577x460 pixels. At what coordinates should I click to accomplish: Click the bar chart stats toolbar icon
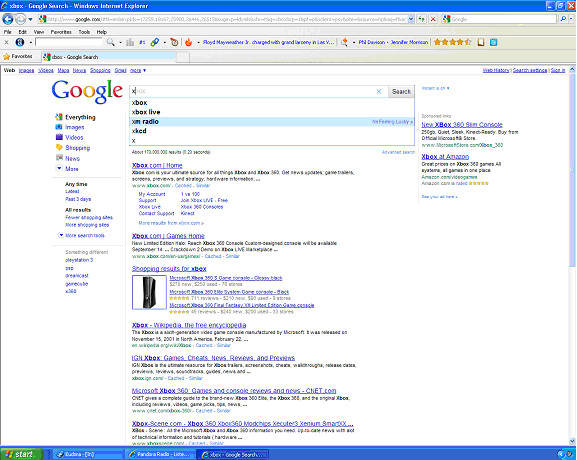tap(130, 42)
